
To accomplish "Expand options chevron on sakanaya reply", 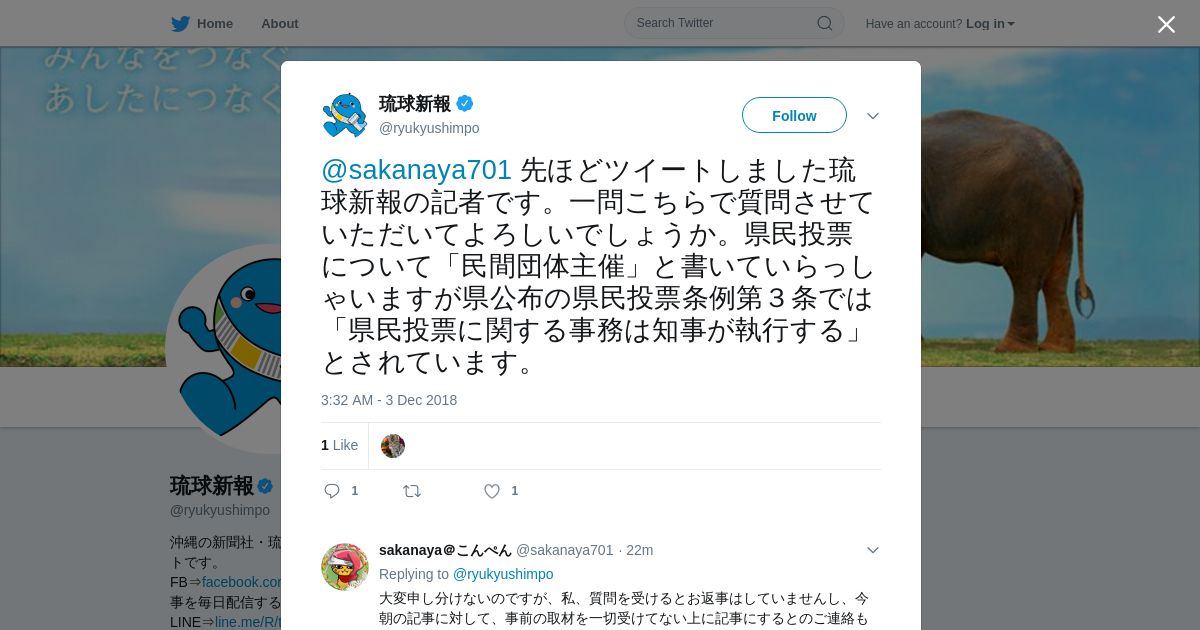I will pyautogui.click(x=873, y=550).
